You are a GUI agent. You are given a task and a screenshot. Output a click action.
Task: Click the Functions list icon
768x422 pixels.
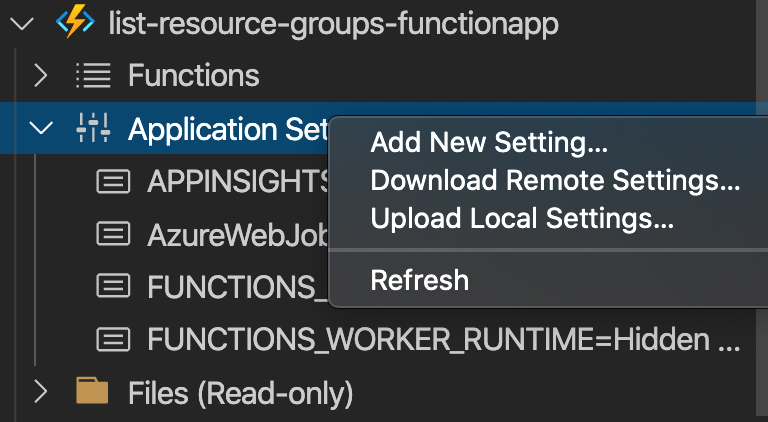pyautogui.click(x=93, y=75)
